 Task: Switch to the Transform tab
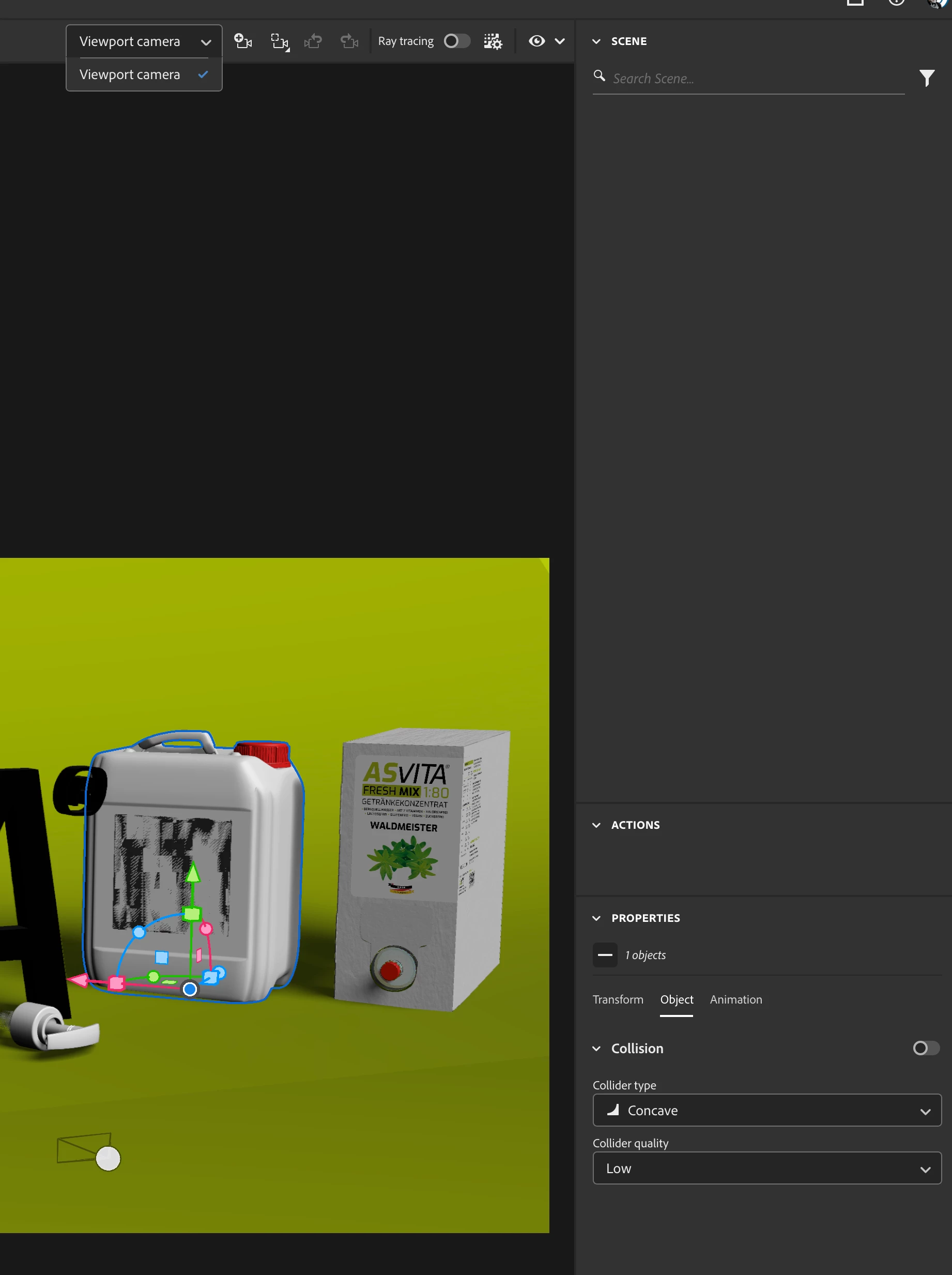point(618,999)
